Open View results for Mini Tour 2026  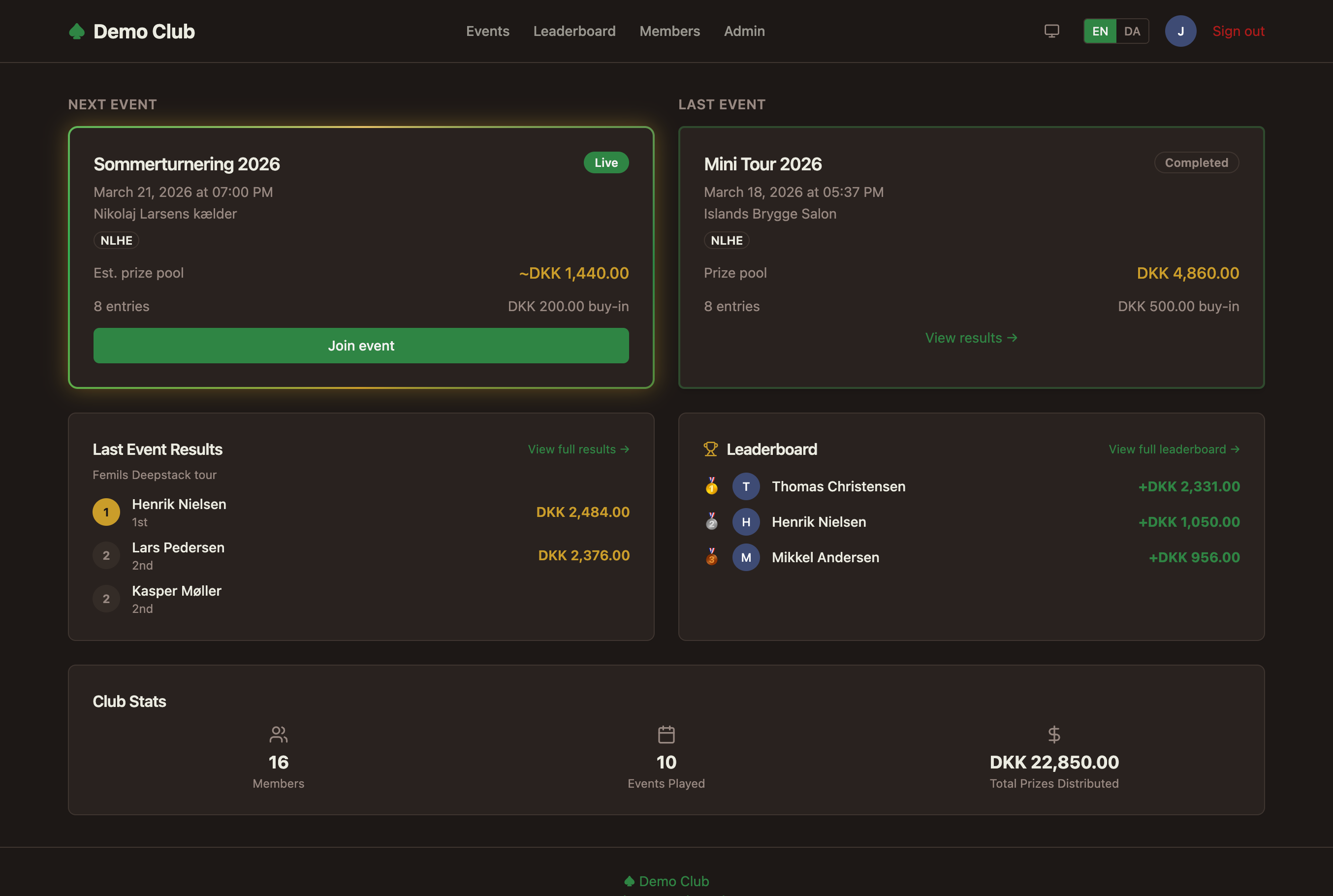tap(971, 338)
